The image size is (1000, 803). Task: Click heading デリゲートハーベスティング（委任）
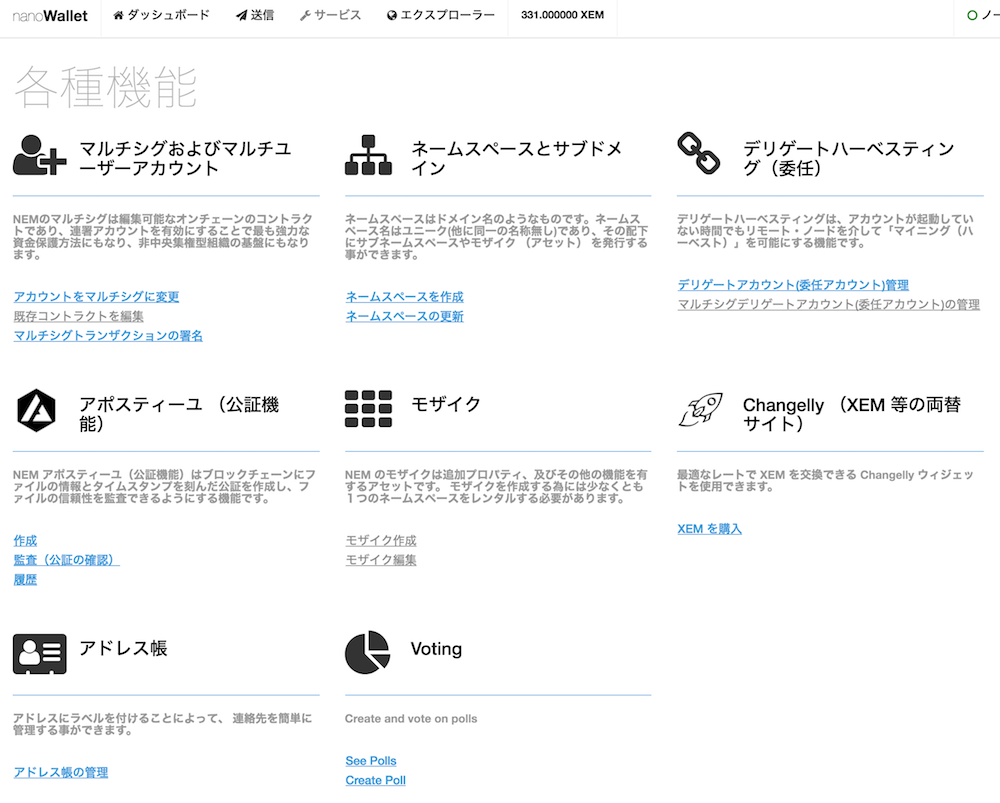(x=849, y=158)
